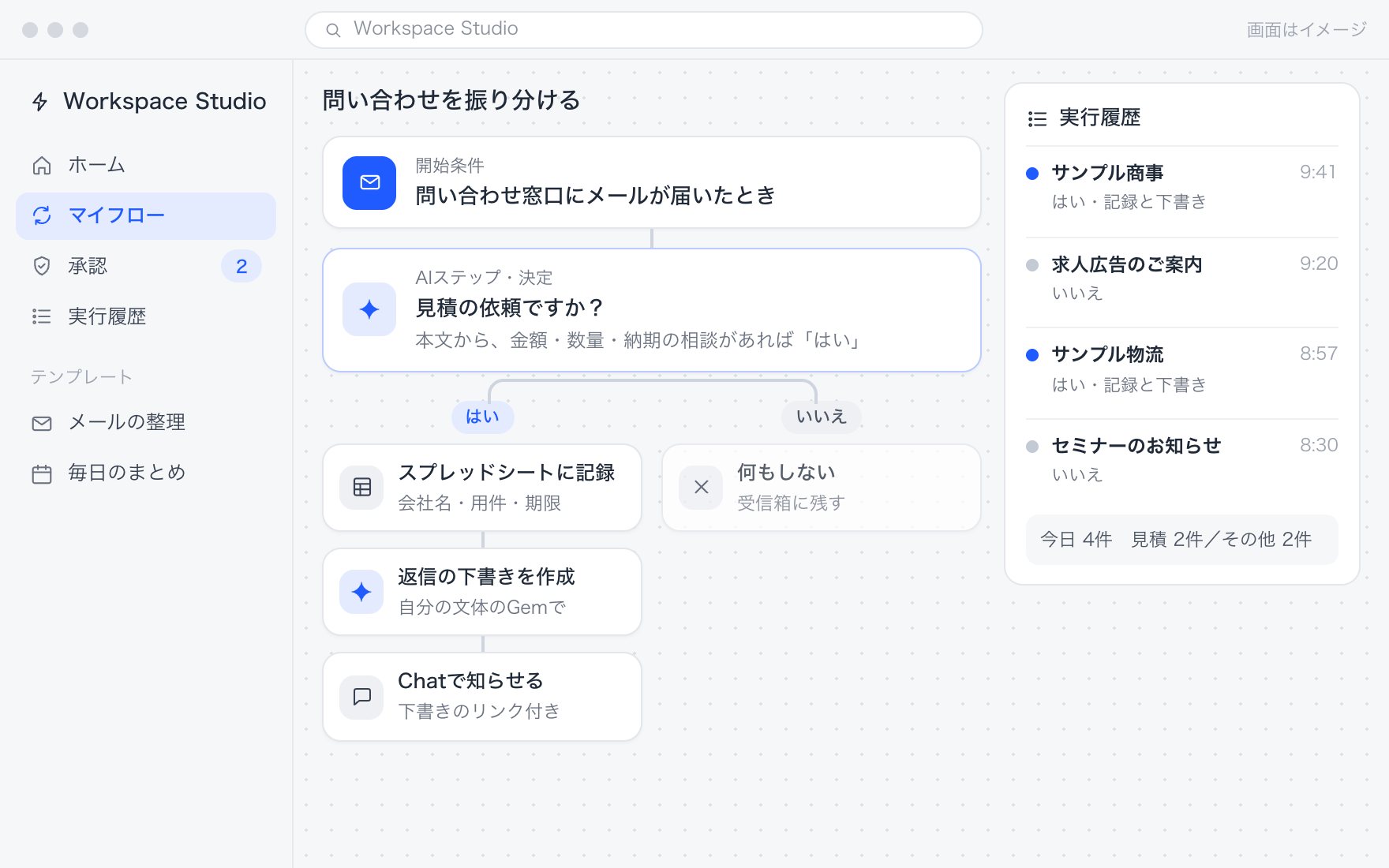Viewport: 1389px width, 868px height.
Task: Click the refresh icon beside マイフロー
Action: tap(42, 215)
